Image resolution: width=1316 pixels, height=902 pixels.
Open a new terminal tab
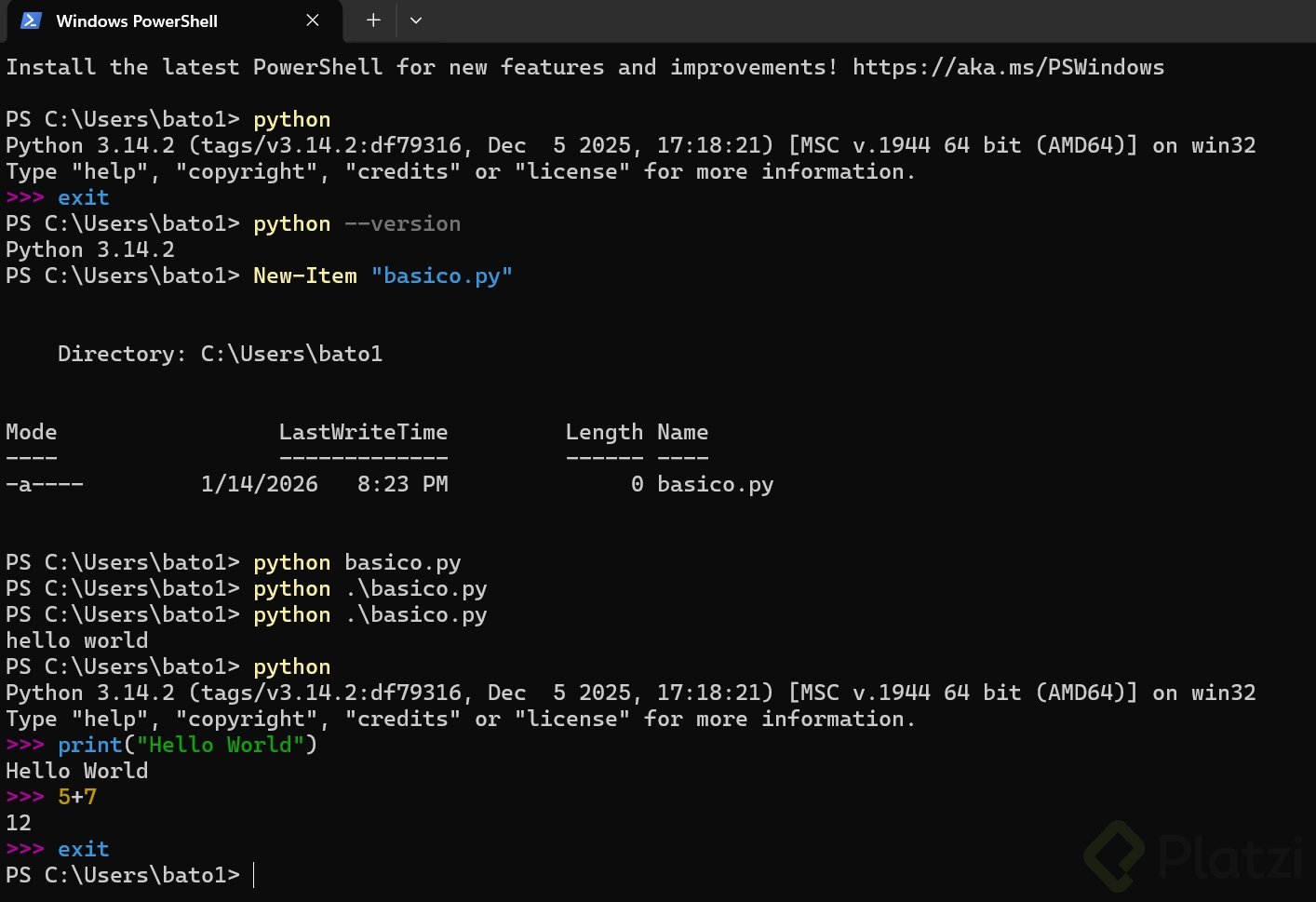pyautogui.click(x=373, y=20)
